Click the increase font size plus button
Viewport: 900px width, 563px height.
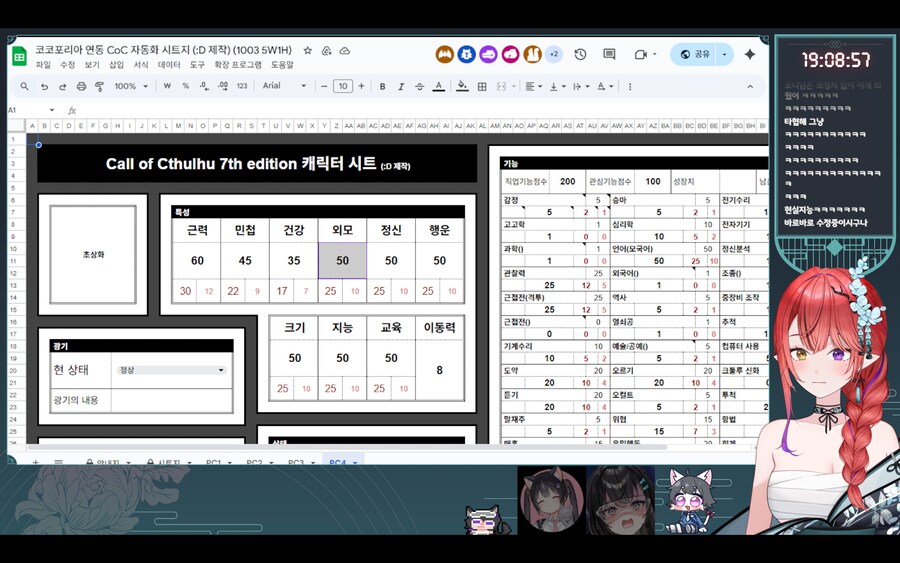click(361, 86)
